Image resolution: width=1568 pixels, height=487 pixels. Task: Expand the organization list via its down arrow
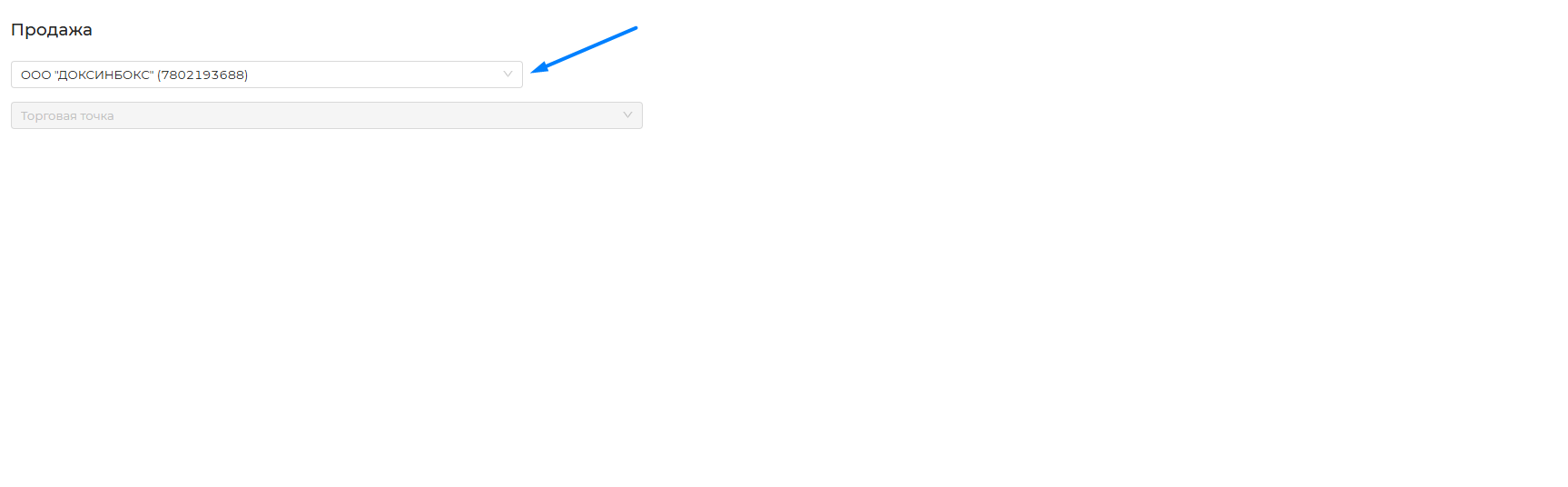click(508, 75)
